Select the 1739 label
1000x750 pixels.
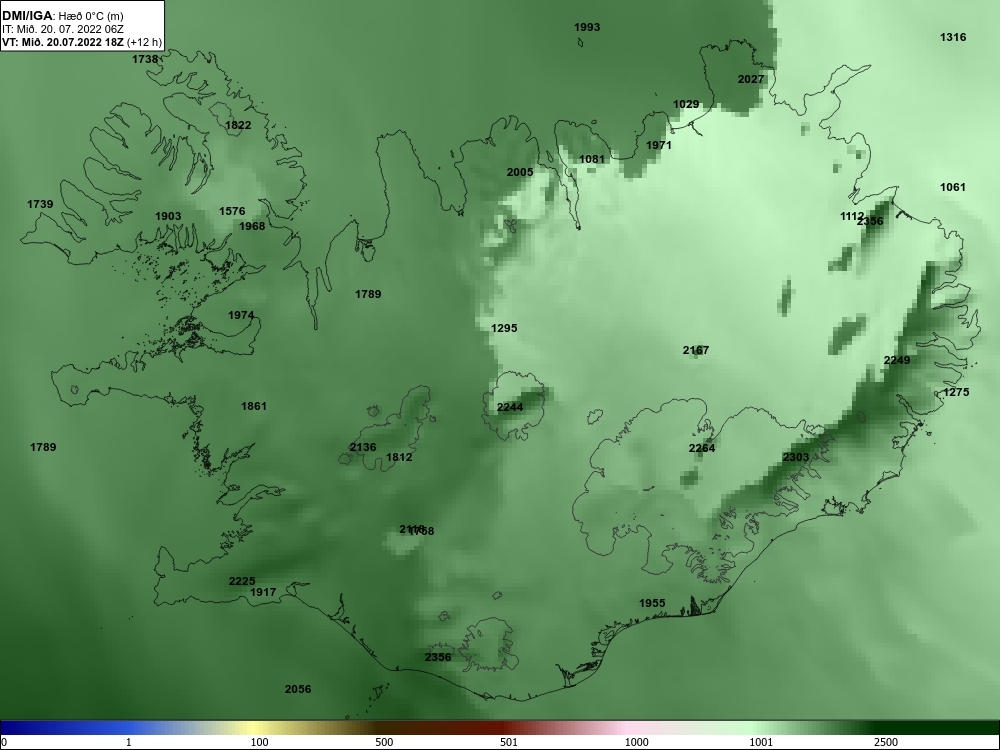[40, 204]
